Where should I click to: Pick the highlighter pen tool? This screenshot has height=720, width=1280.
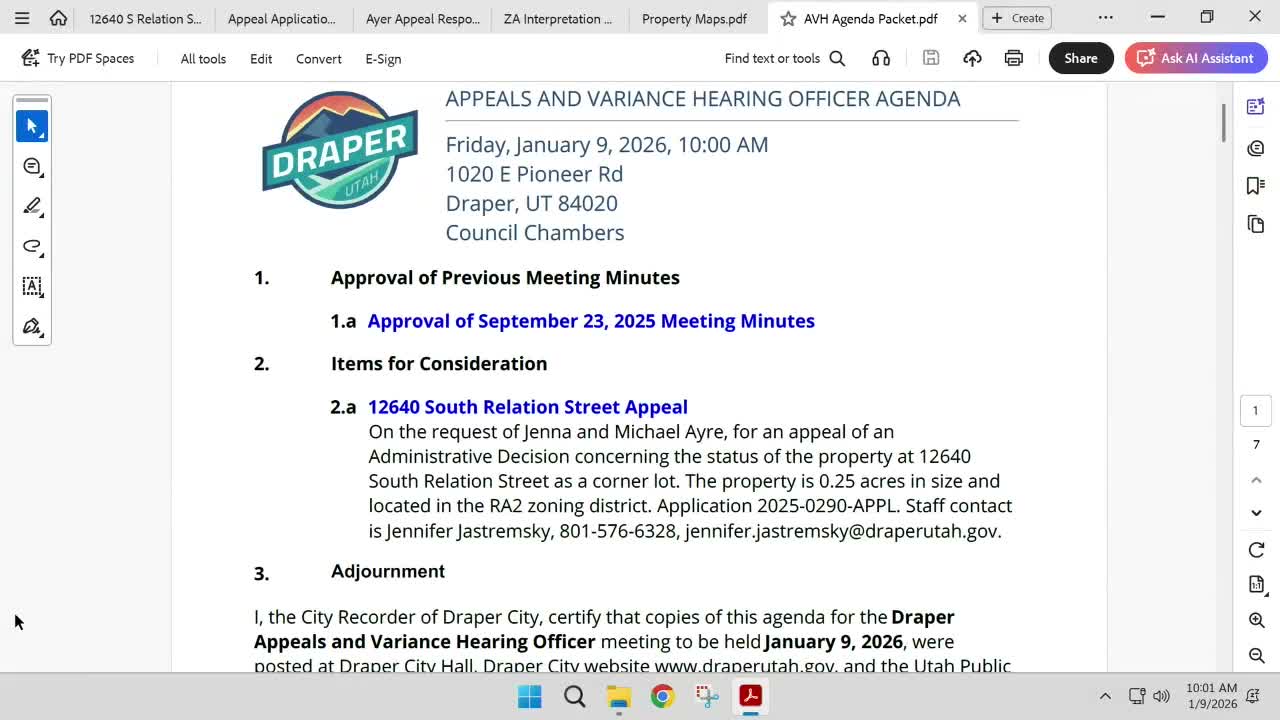[32, 206]
